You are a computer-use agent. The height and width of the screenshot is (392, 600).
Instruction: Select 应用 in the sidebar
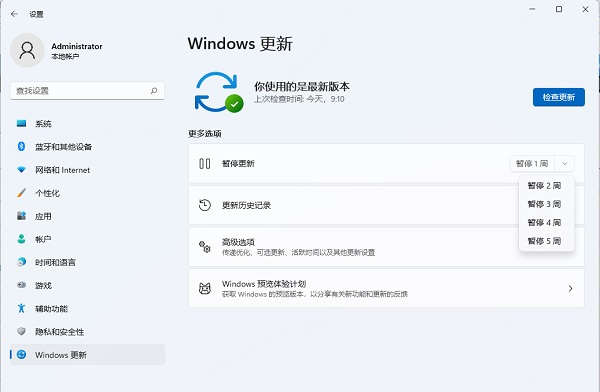pyautogui.click(x=87, y=216)
